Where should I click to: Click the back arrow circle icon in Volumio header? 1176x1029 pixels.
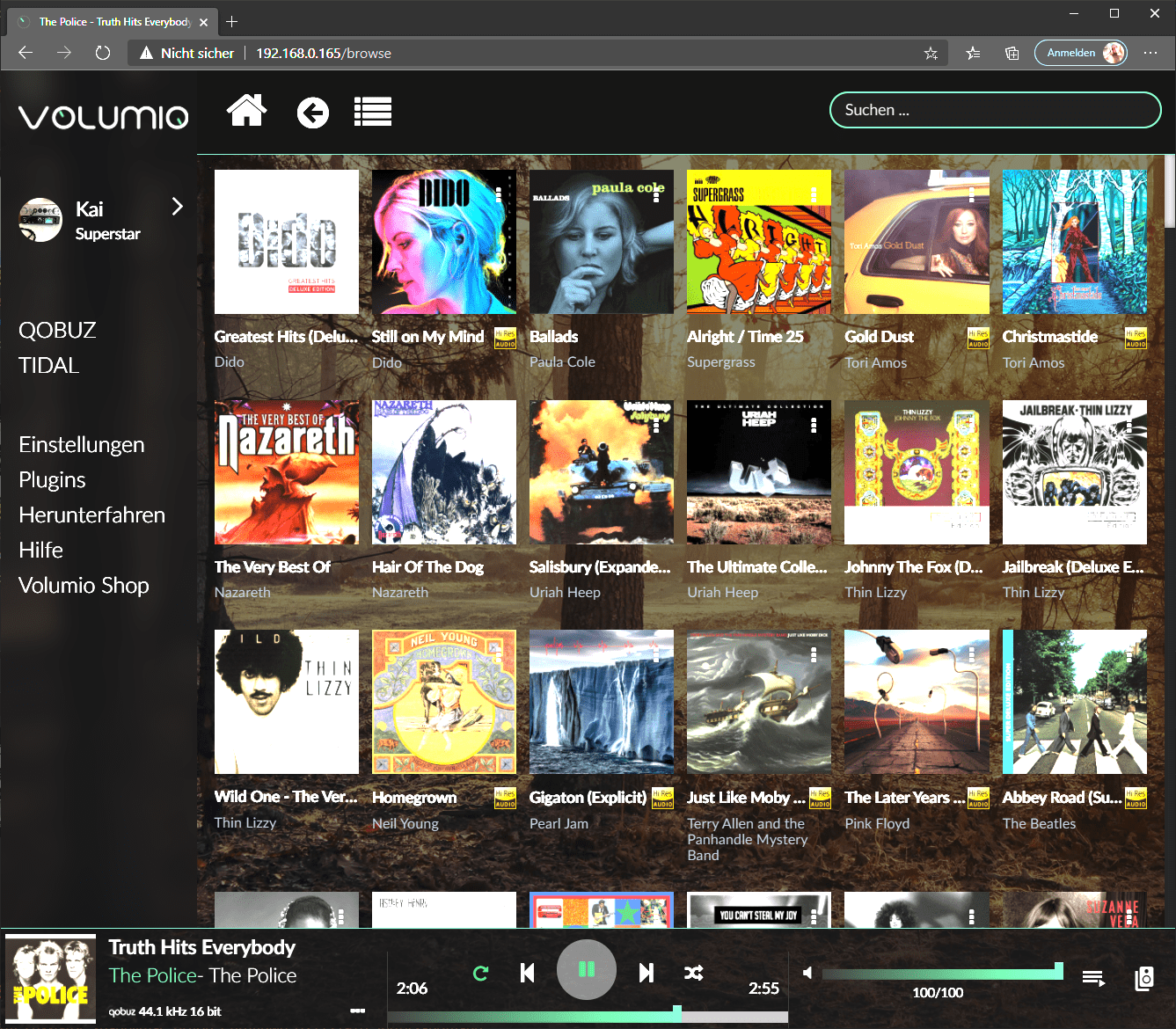pos(313,113)
